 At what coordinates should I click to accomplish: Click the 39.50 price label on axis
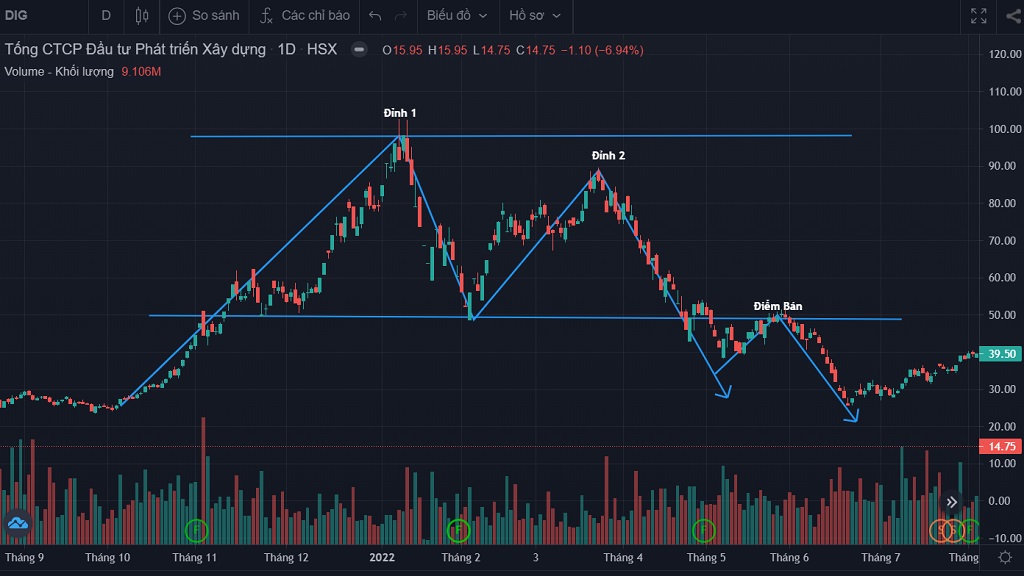[1000, 354]
